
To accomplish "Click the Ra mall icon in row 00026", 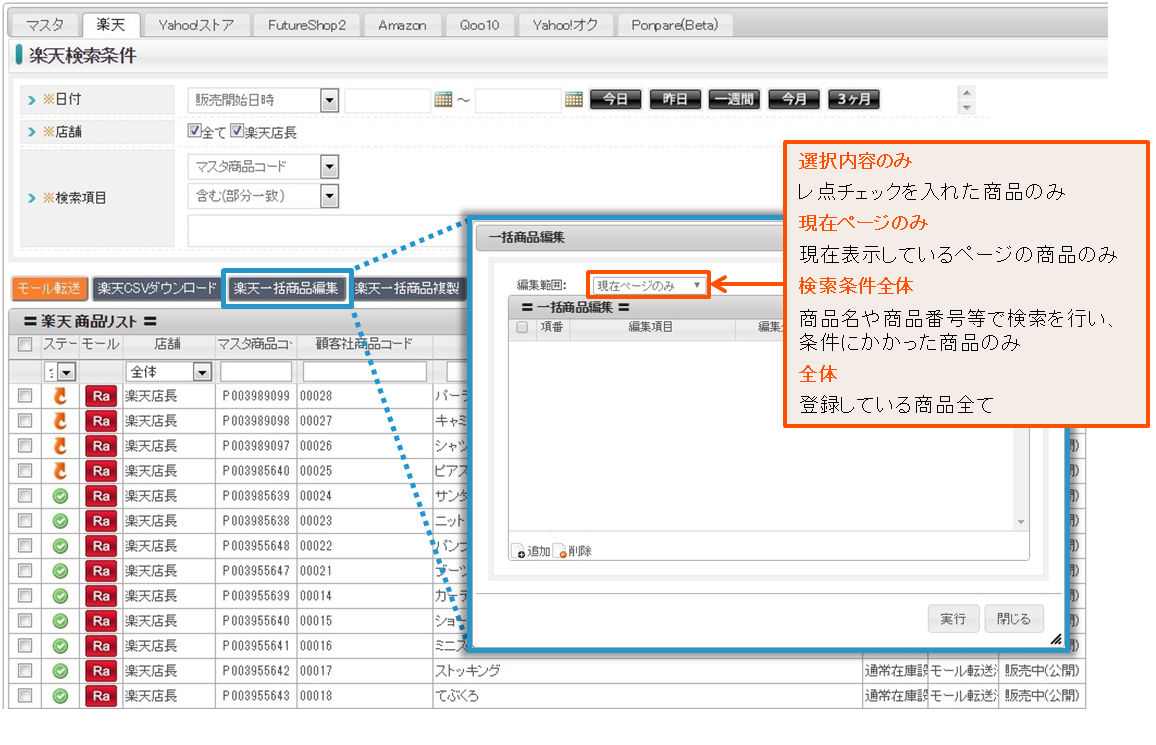I will [101, 447].
